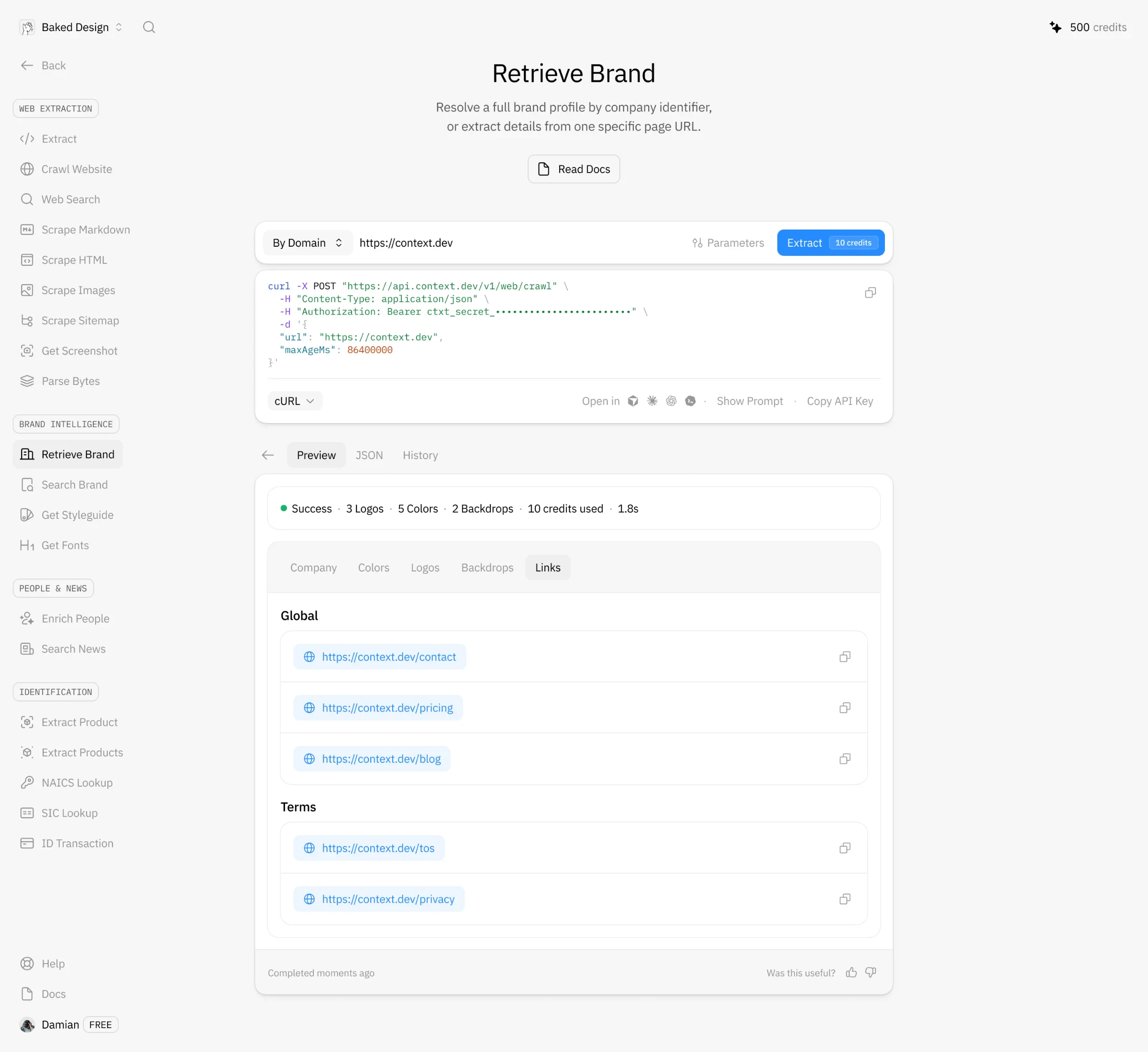Give thumbs up feedback
Image resolution: width=1148 pixels, height=1052 pixels.
point(851,972)
